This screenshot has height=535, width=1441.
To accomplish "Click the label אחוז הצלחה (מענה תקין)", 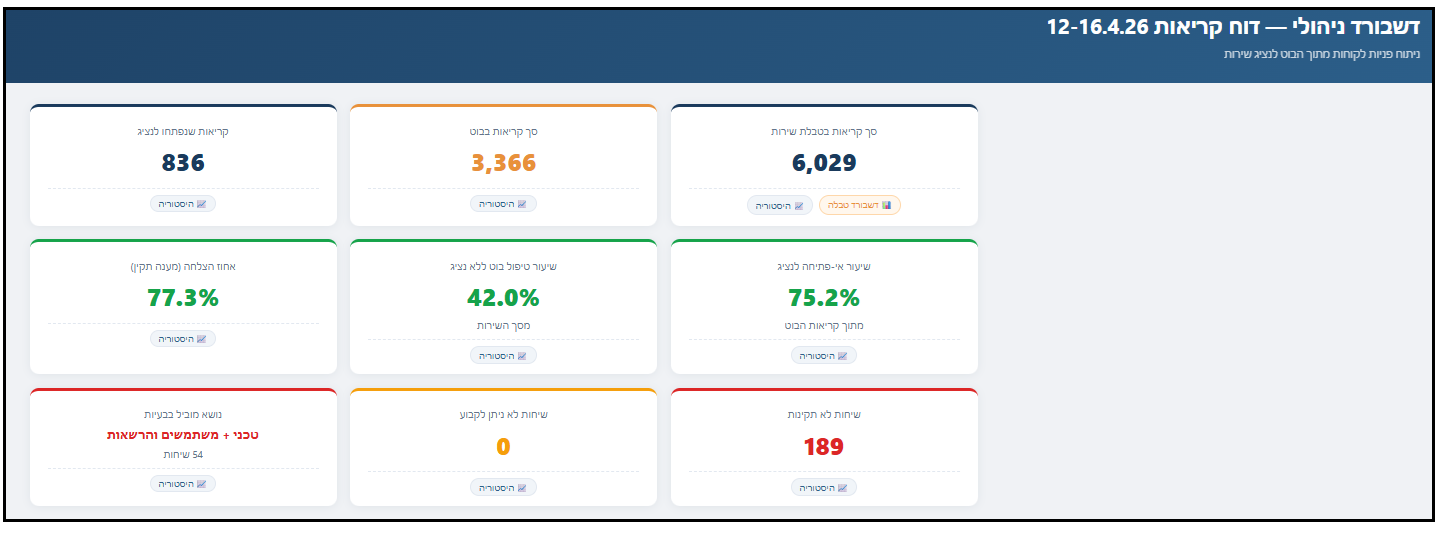I will pos(183,266).
